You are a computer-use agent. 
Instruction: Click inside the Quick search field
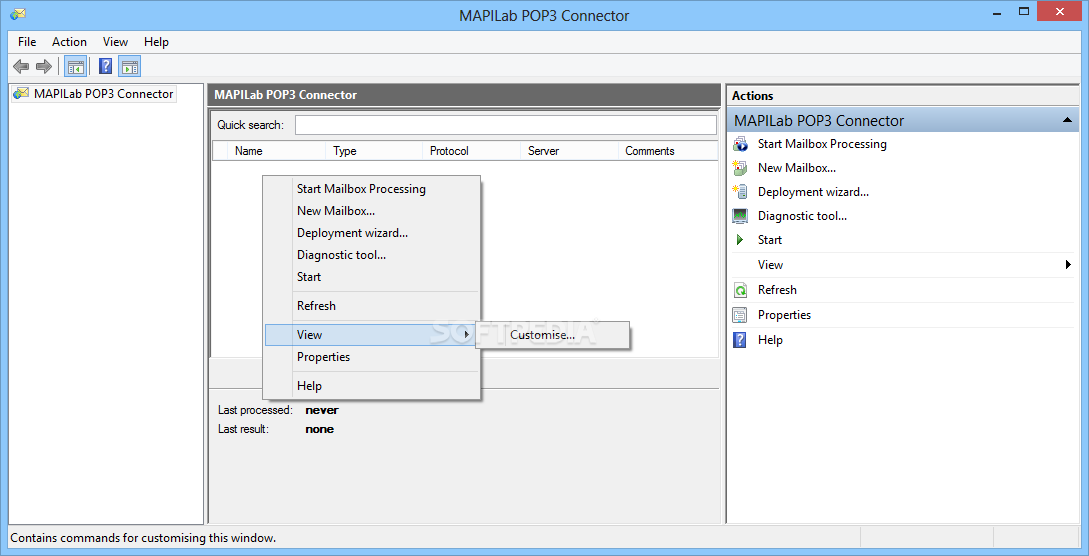point(506,125)
